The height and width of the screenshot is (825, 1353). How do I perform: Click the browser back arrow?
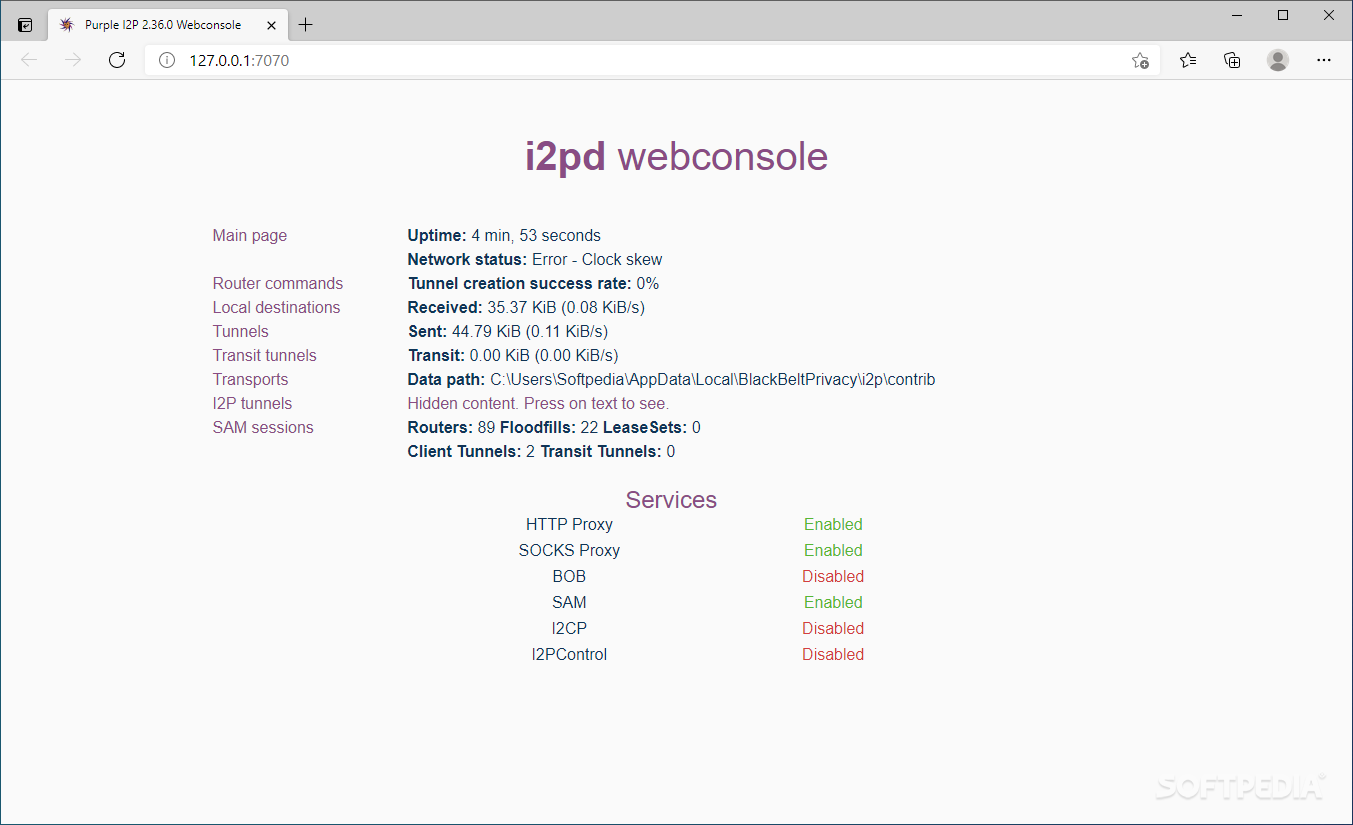click(x=29, y=60)
